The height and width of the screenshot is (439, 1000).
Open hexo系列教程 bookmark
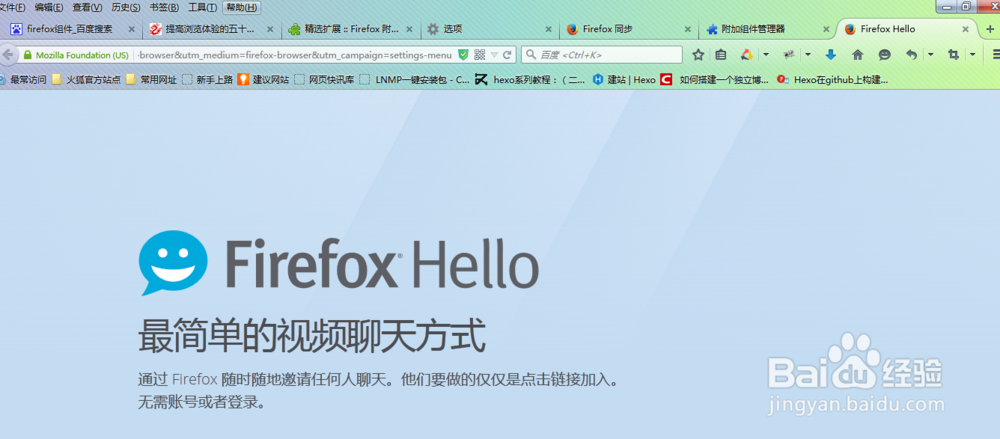coord(530,80)
